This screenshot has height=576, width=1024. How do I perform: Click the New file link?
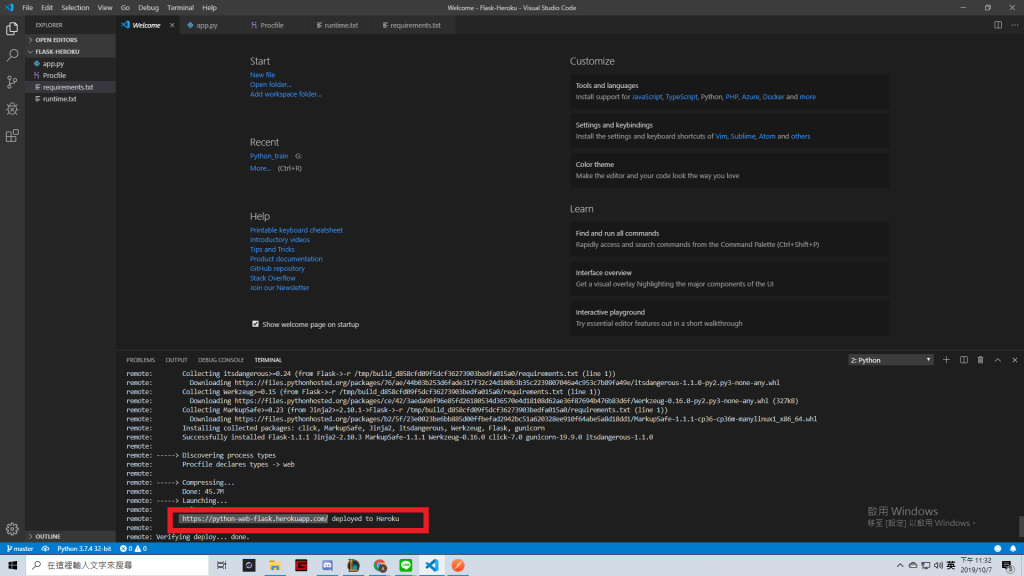point(262,75)
